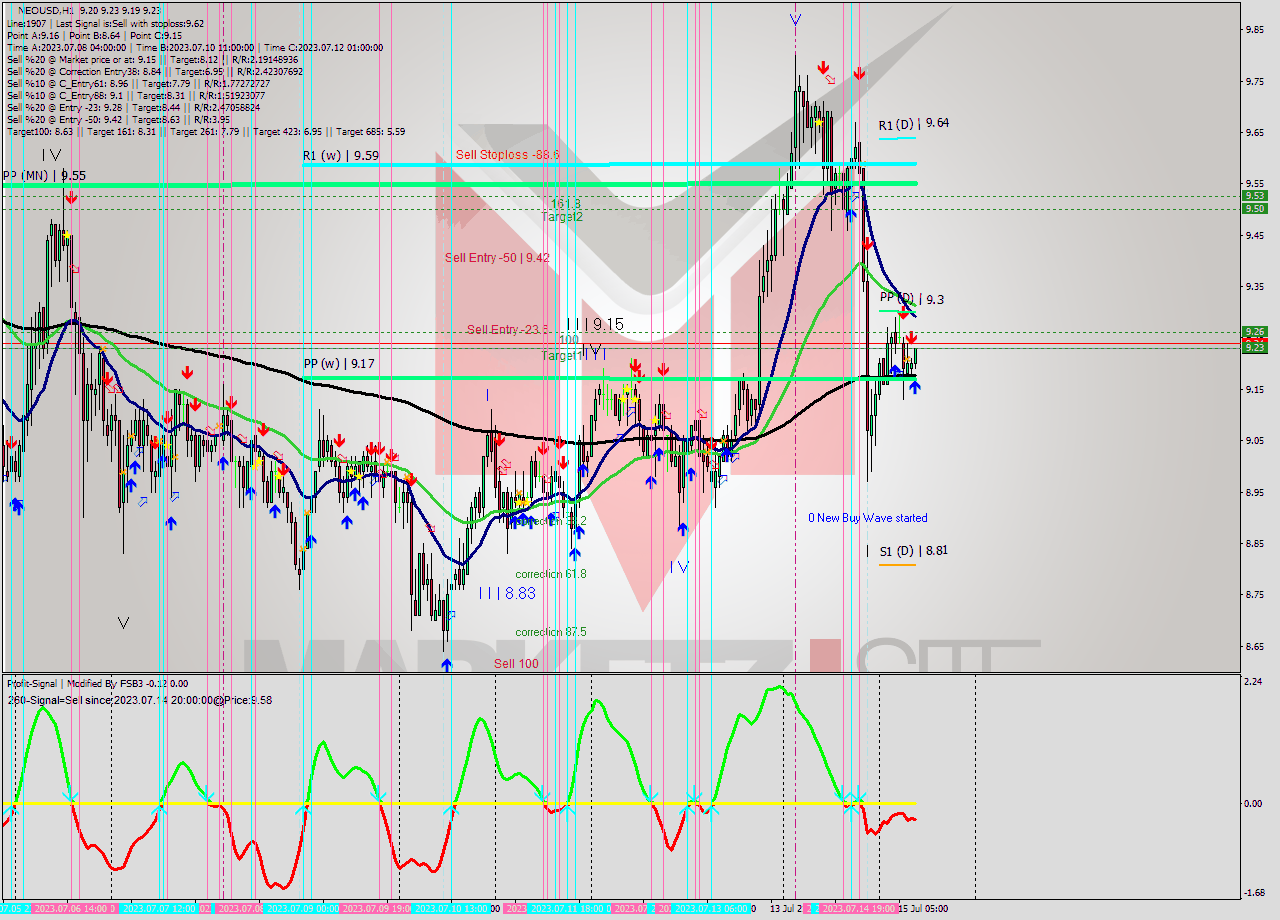Click the green 9.50 price tag on the axis

click(x=1255, y=208)
